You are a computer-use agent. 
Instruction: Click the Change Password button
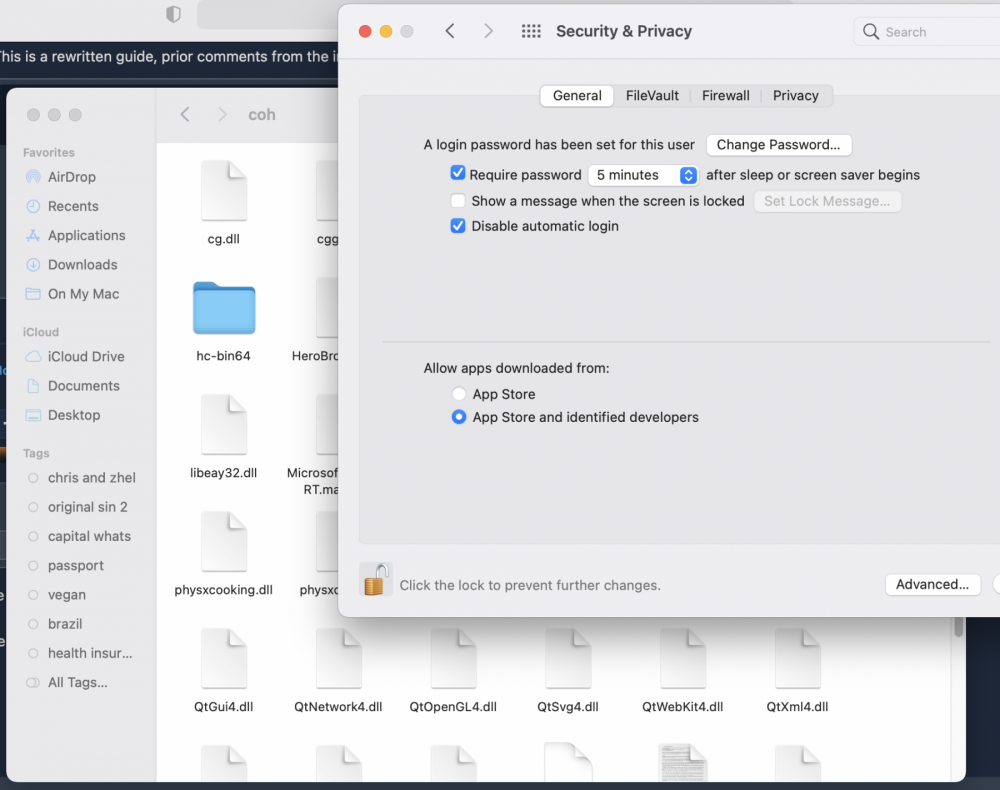point(778,145)
